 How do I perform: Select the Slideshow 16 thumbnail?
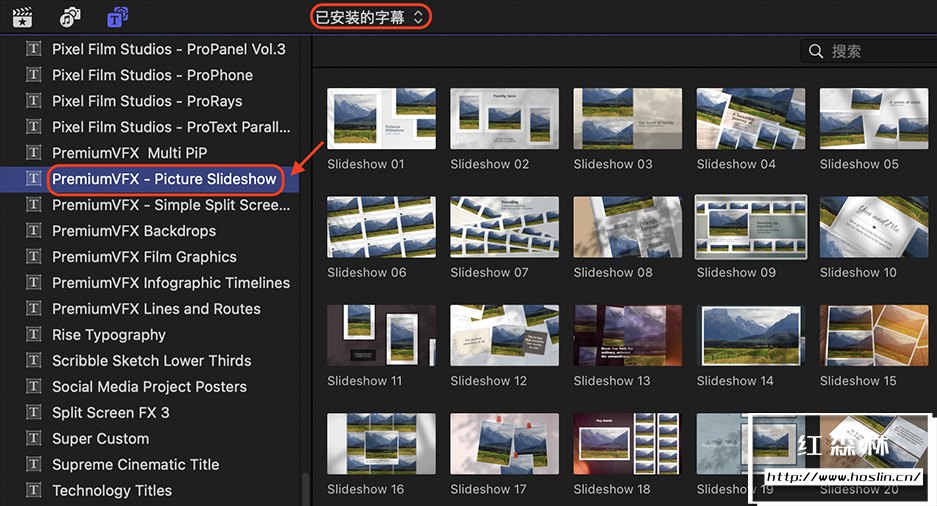pos(381,444)
